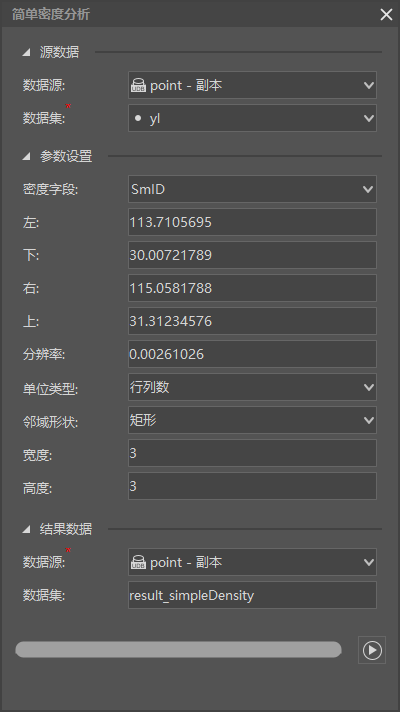
Task: Click the 下 field with 30.00721789
Action: coord(252,255)
